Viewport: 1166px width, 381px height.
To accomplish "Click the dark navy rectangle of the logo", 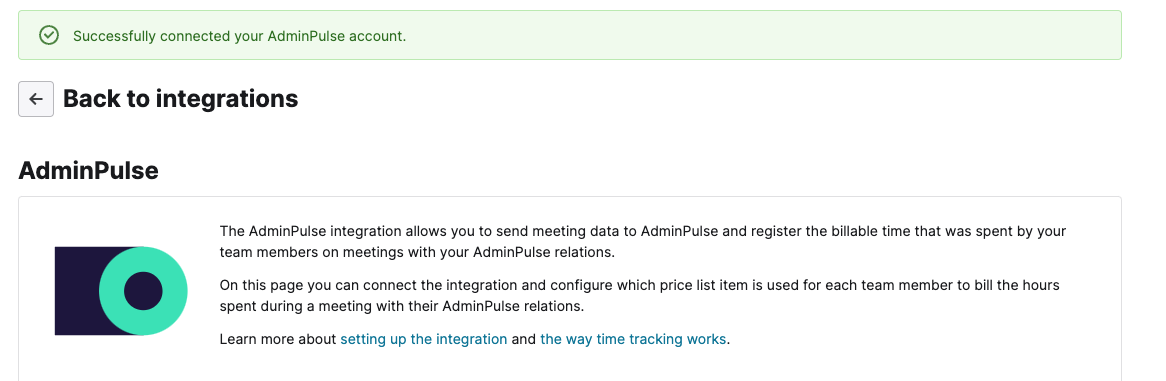I will [x=77, y=290].
